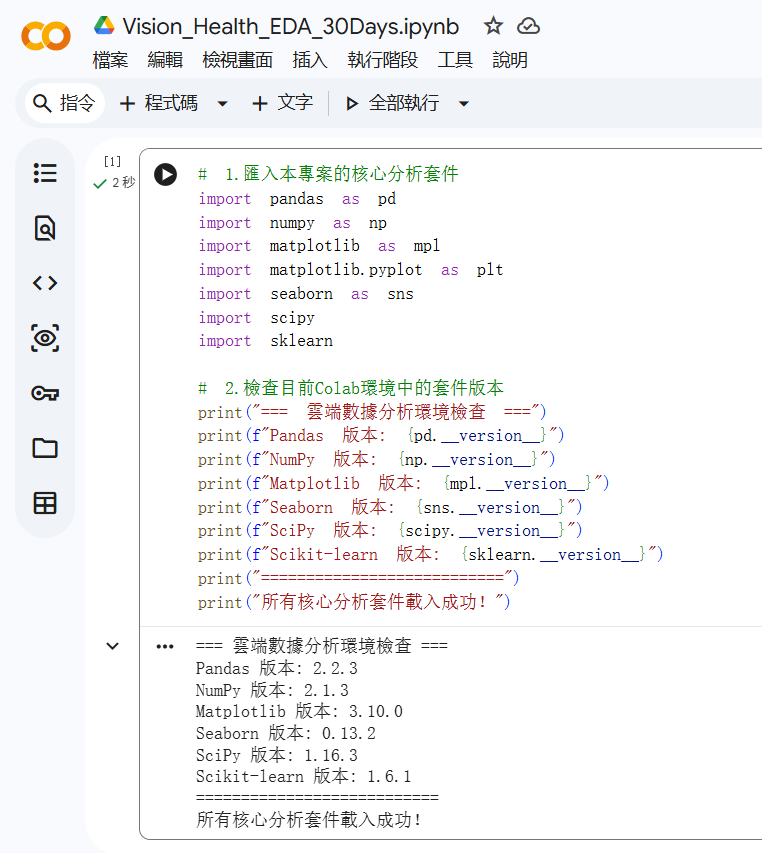The width and height of the screenshot is (762, 853).
Task: Click print line with sklearn.__version__
Action: tap(431, 555)
